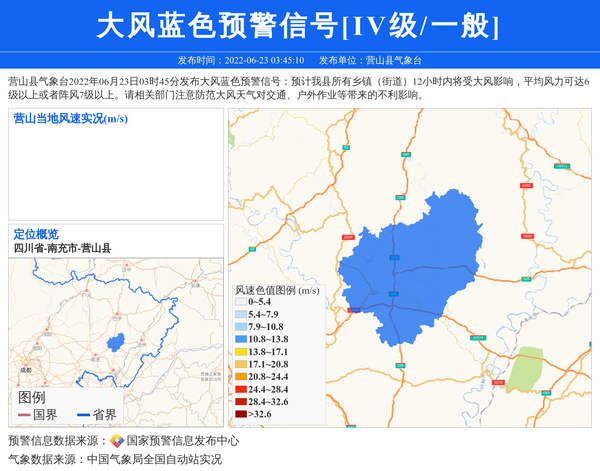
Task: Click the National Early Warning Center logo icon
Action: click(117, 440)
